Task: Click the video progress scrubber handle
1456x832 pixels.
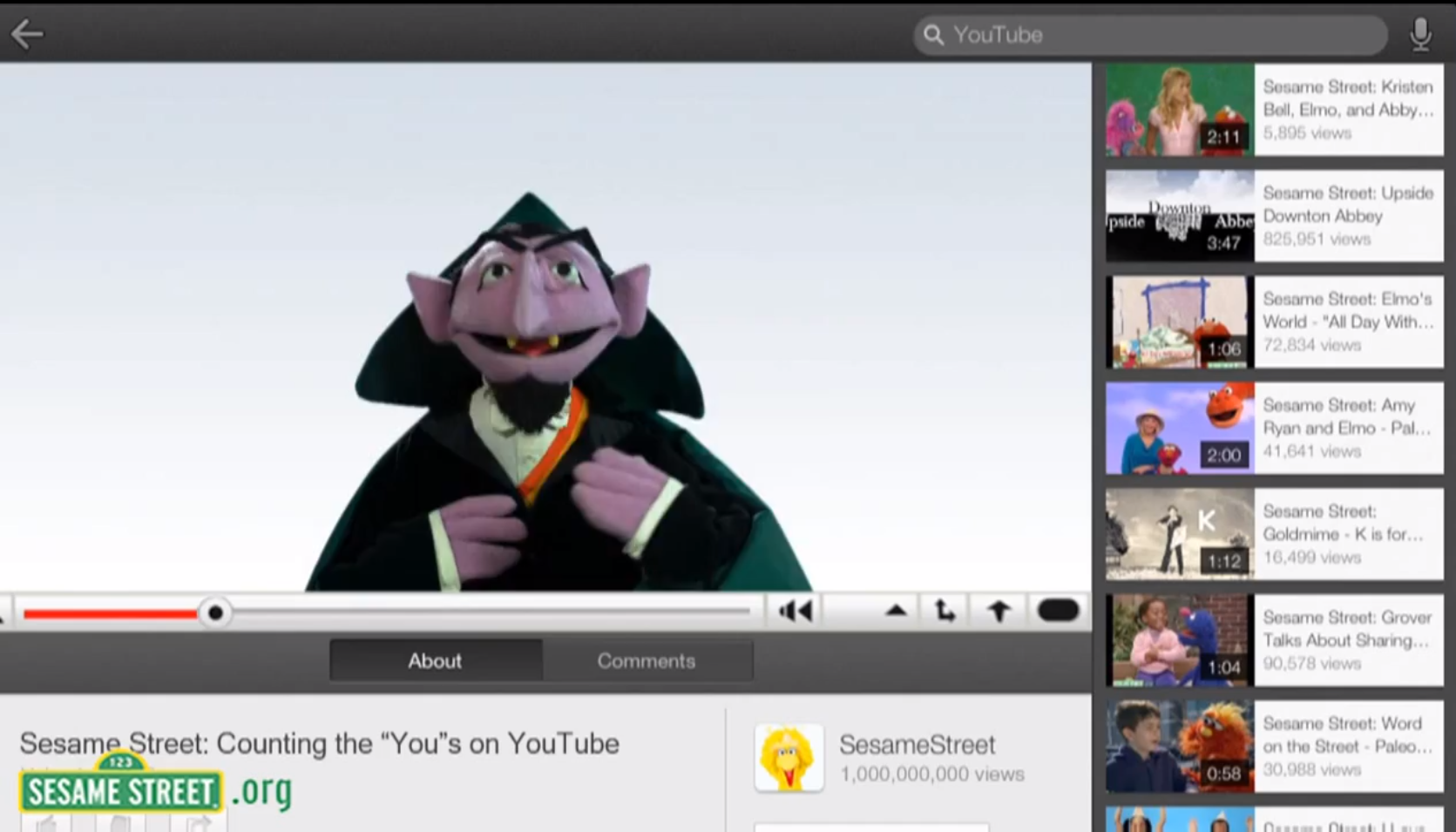Action: click(215, 613)
